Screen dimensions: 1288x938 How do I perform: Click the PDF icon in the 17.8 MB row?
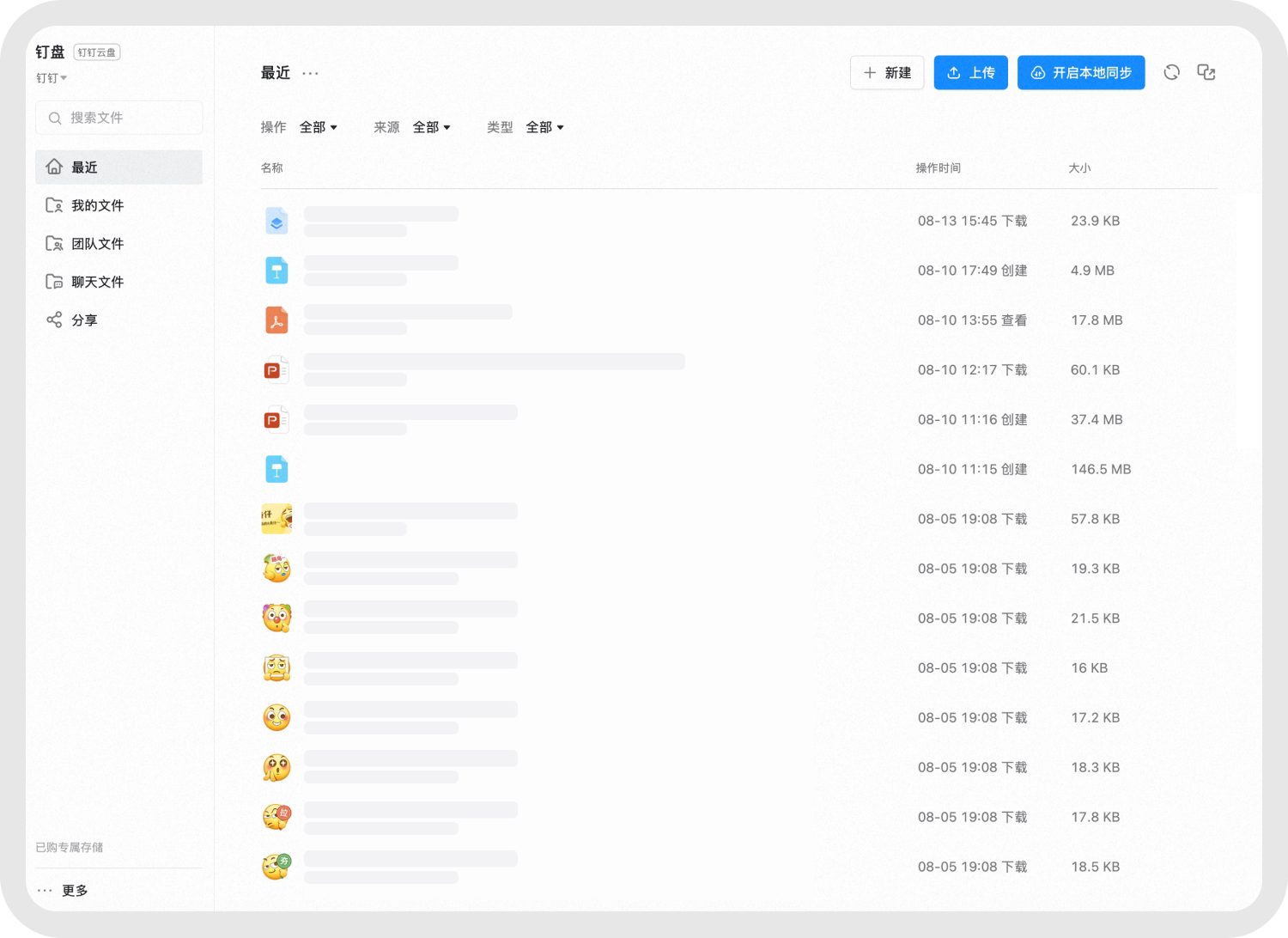pos(276,321)
